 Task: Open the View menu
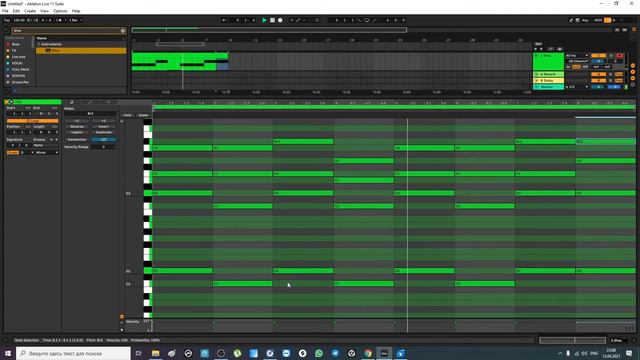(x=44, y=11)
